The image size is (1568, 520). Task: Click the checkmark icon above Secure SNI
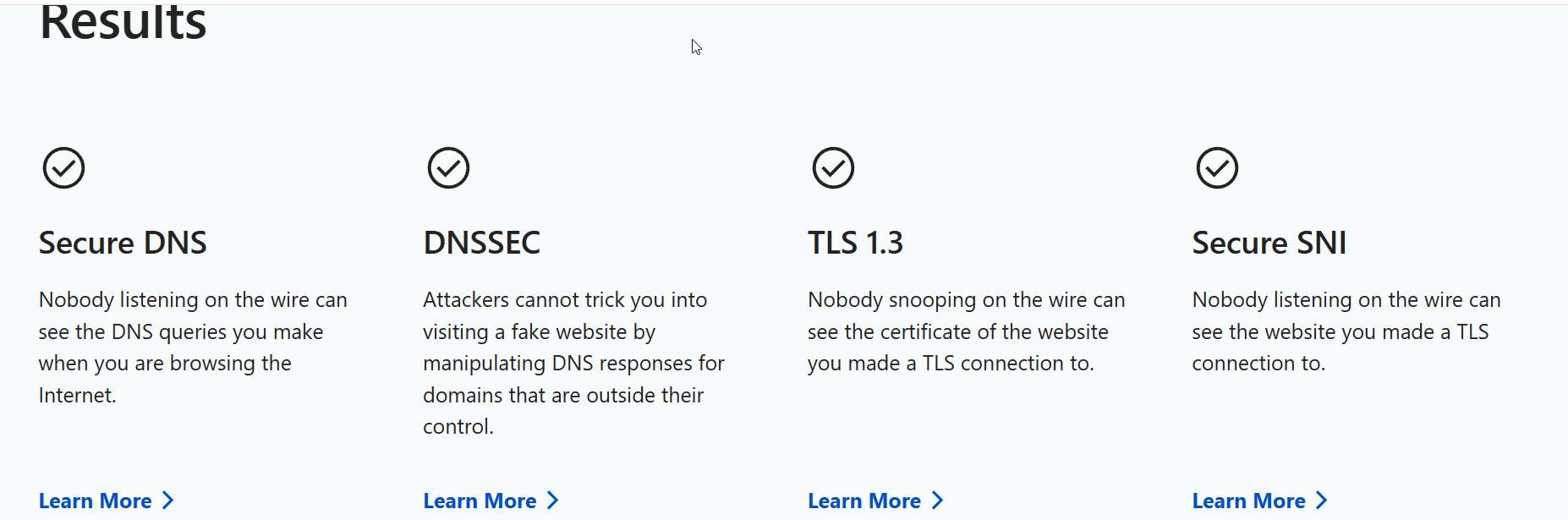(x=1217, y=167)
